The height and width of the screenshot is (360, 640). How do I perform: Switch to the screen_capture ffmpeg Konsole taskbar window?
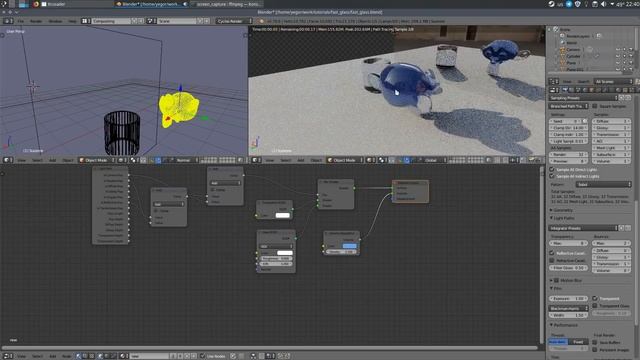tap(227, 4)
